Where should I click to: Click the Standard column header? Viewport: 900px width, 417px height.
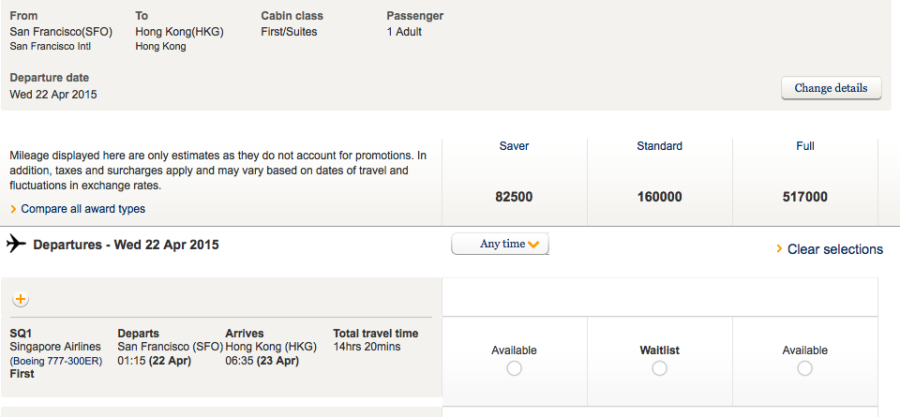click(x=659, y=146)
